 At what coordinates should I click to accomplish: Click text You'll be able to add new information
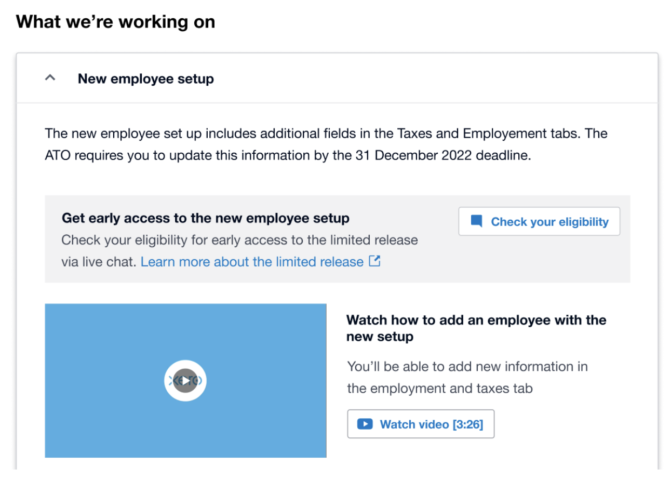[x=467, y=377]
